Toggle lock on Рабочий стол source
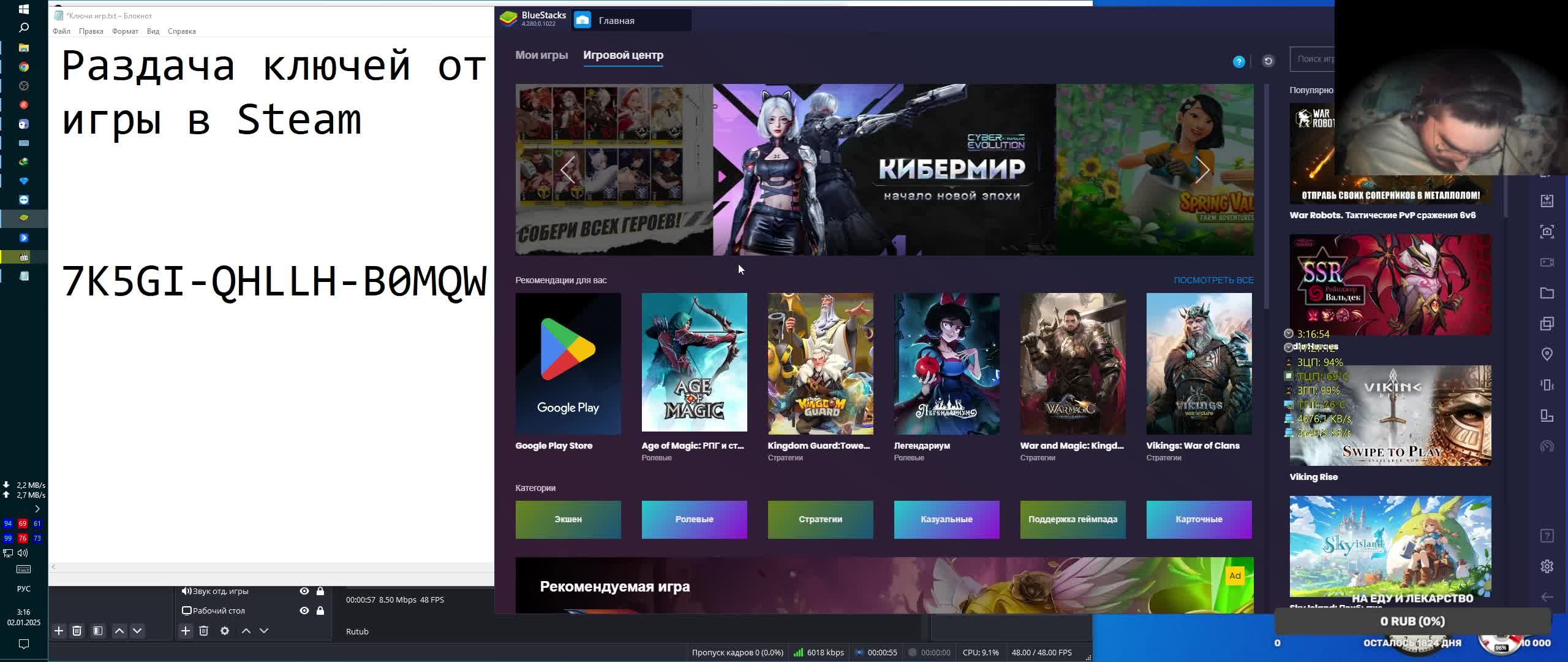This screenshot has height=662, width=1568. pos(320,611)
